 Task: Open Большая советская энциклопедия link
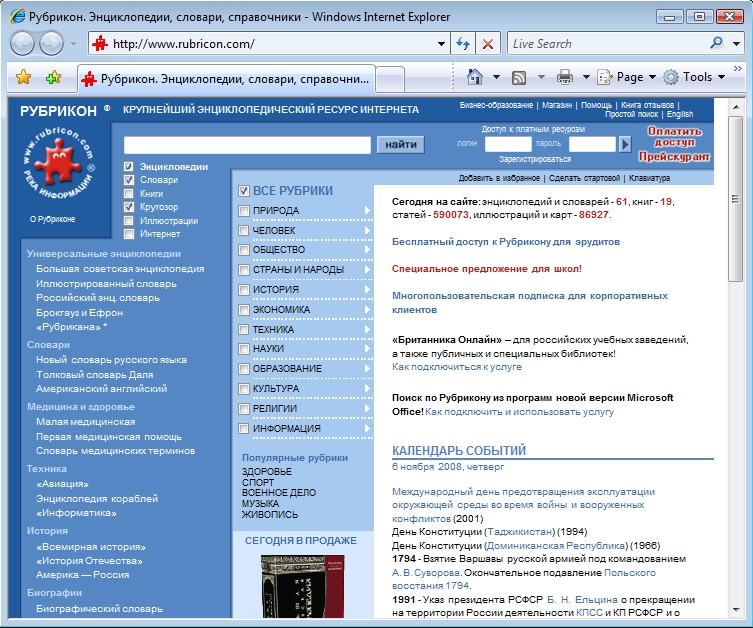click(120, 269)
